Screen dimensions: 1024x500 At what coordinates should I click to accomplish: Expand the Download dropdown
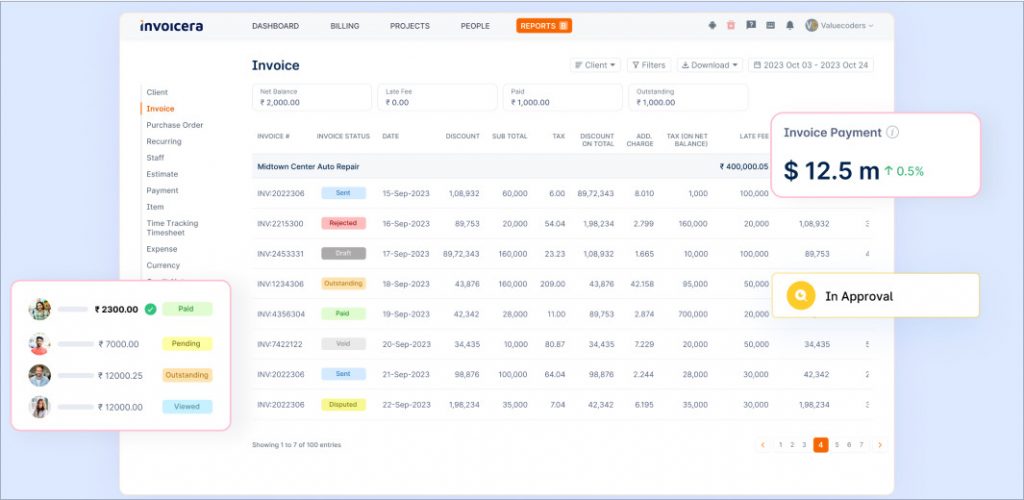click(710, 65)
